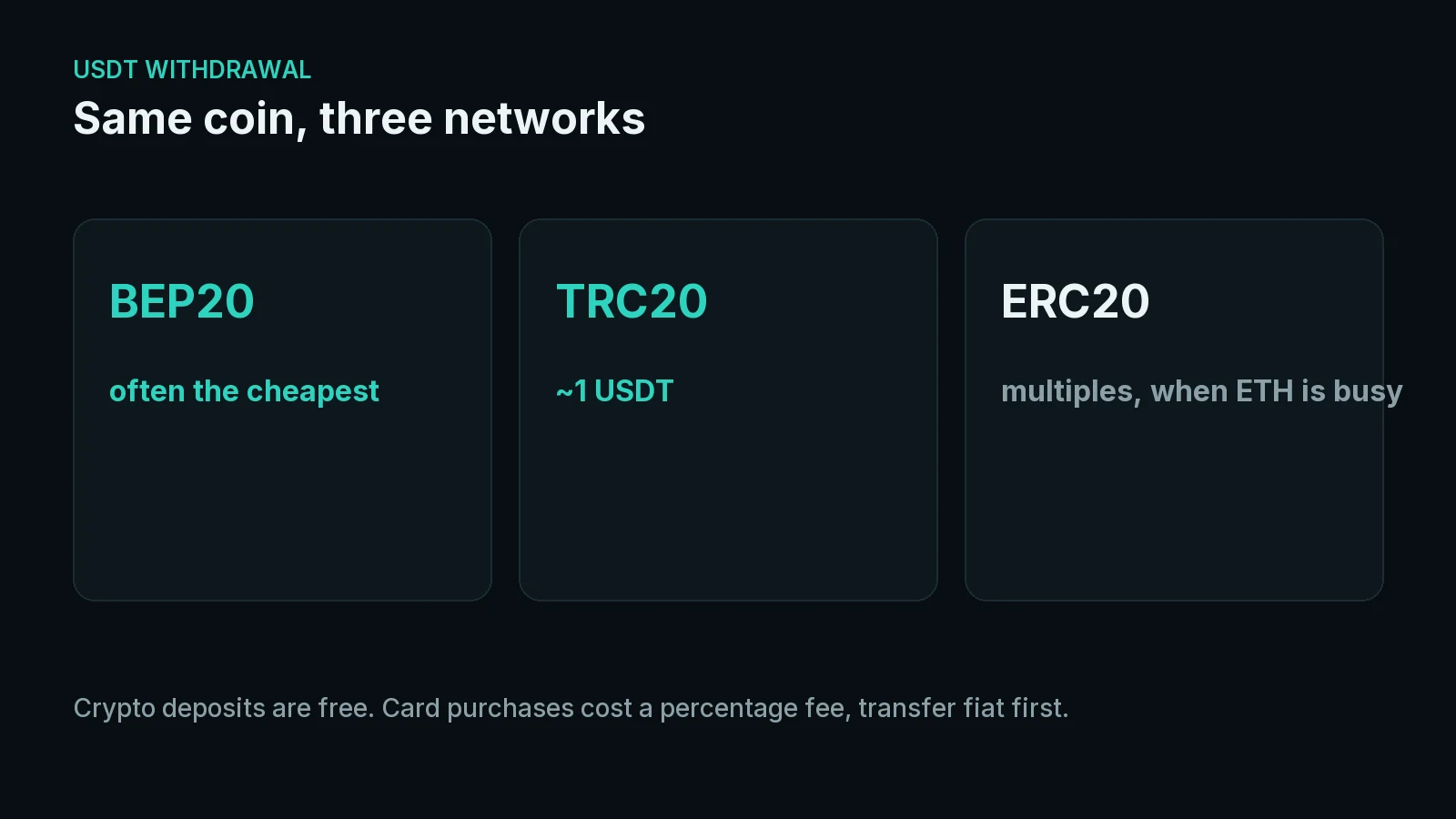Click the word 'cheapest' in BEP20 card
Viewport: 1456px width, 819px height.
point(312,392)
